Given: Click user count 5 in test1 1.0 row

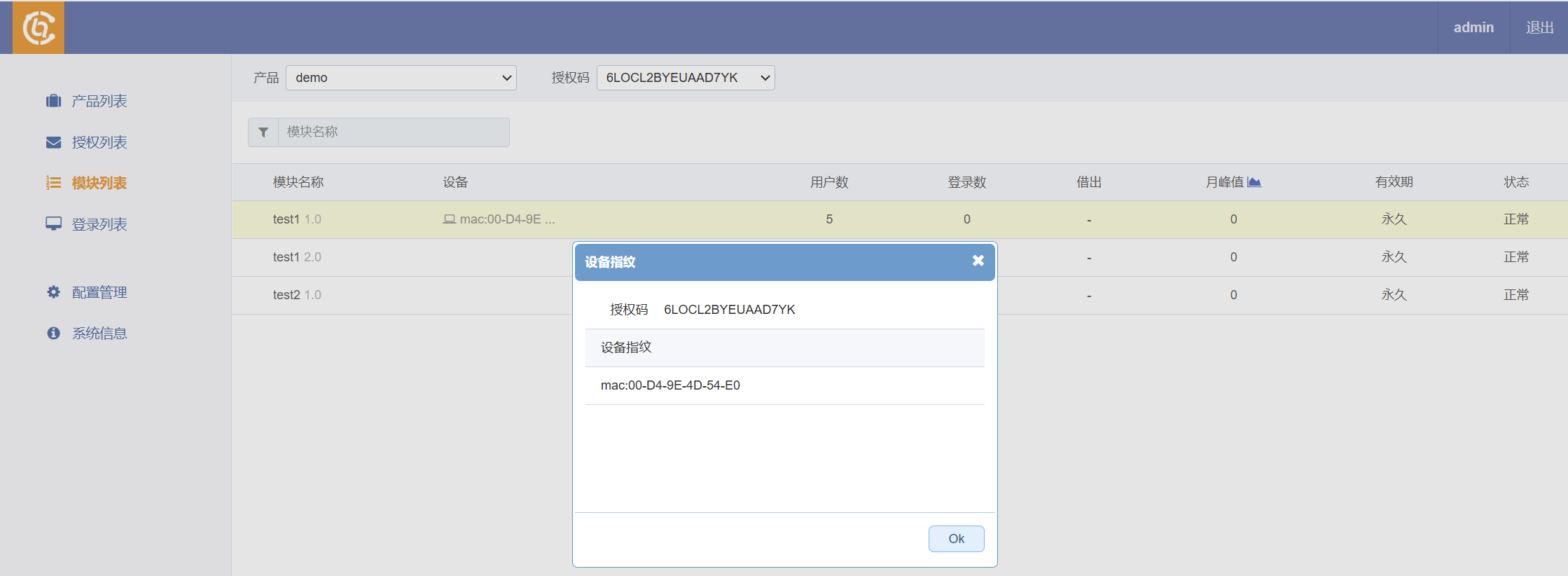Looking at the screenshot, I should tap(829, 219).
